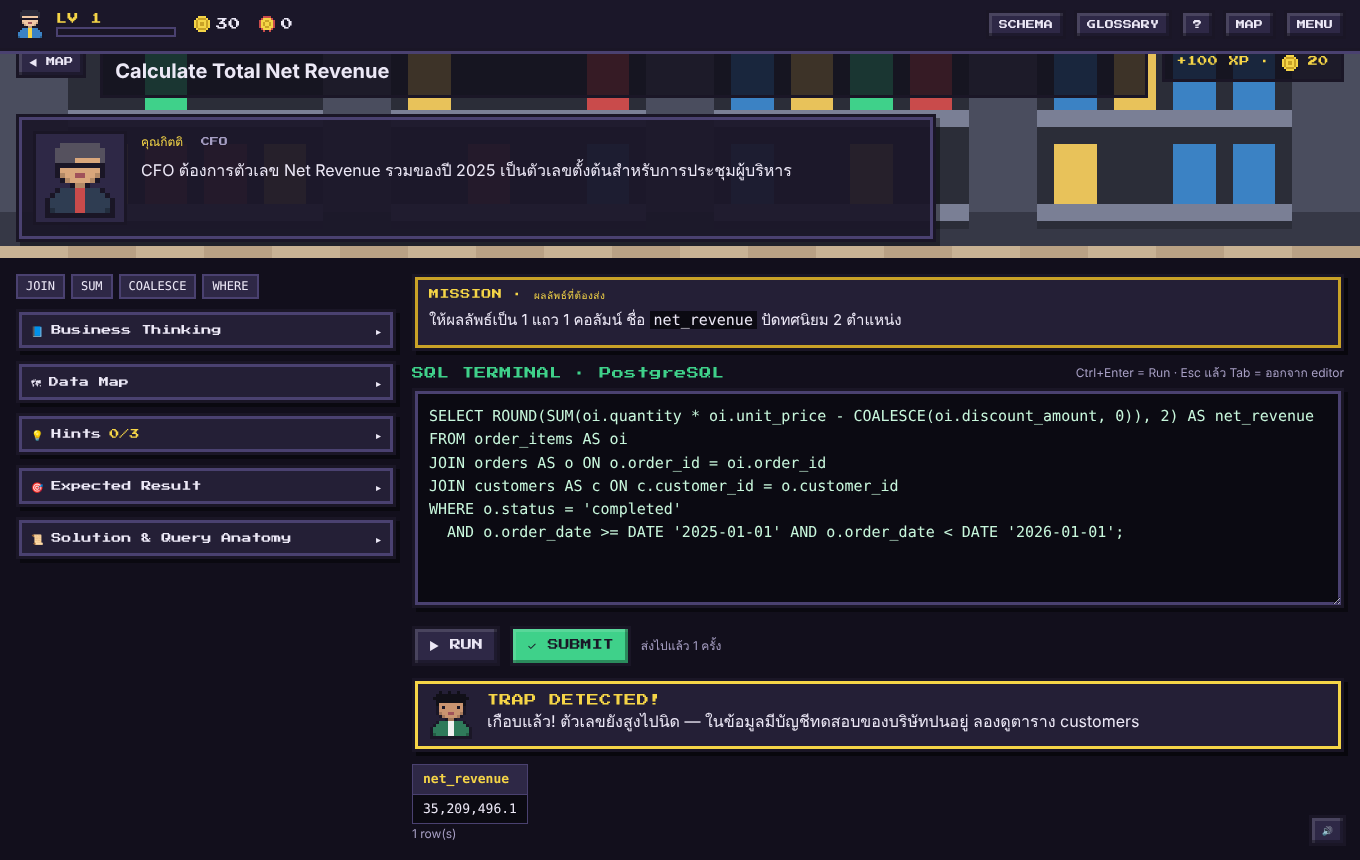The height and width of the screenshot is (860, 1360).
Task: Click the result value 35,209,496.1
Action: [x=470, y=808]
